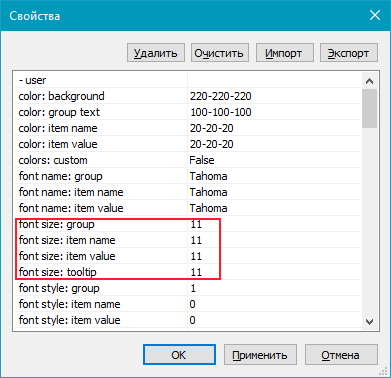This screenshot has width=391, height=378.
Task: Select the color: item value row
Action: (x=188, y=144)
